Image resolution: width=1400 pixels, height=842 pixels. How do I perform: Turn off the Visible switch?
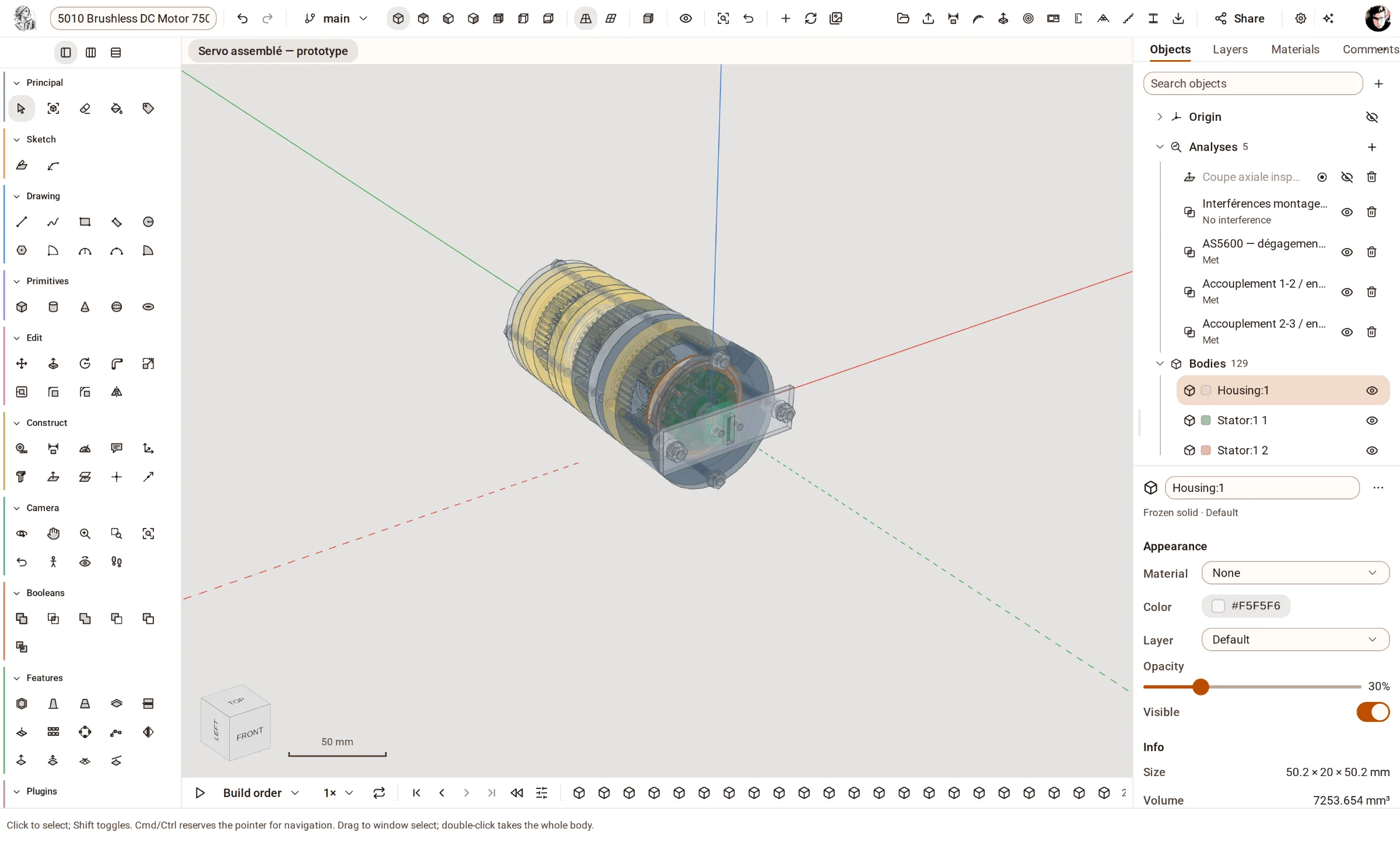tap(1373, 712)
